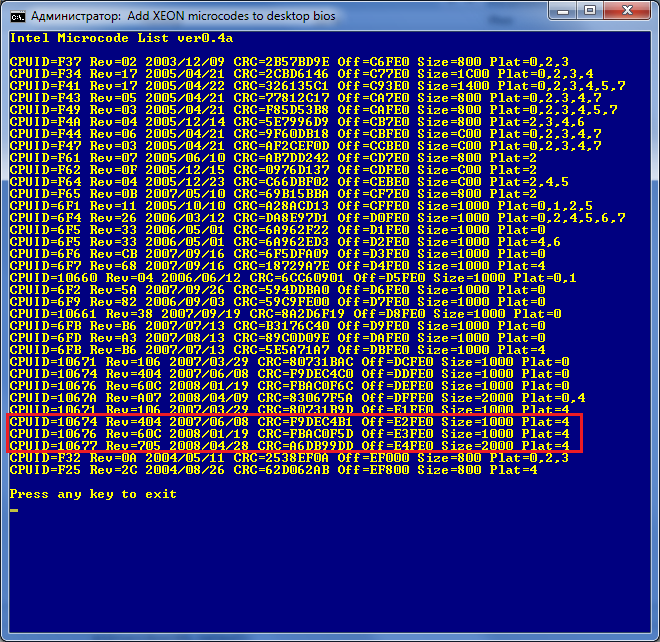Select the CPUID=6F5 row with CRC=6A962F22
Viewport: 660px width, 642px height.
(x=277, y=230)
